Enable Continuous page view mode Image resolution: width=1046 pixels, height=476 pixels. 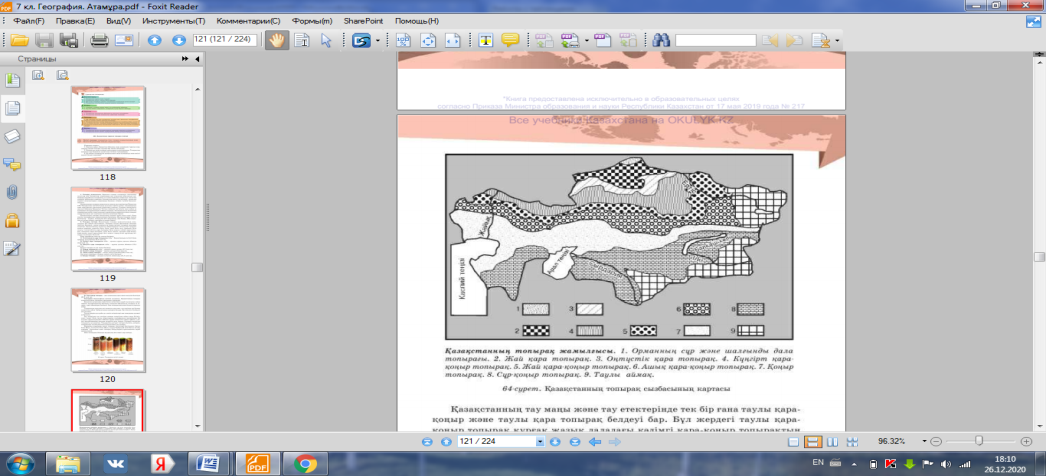point(813,441)
